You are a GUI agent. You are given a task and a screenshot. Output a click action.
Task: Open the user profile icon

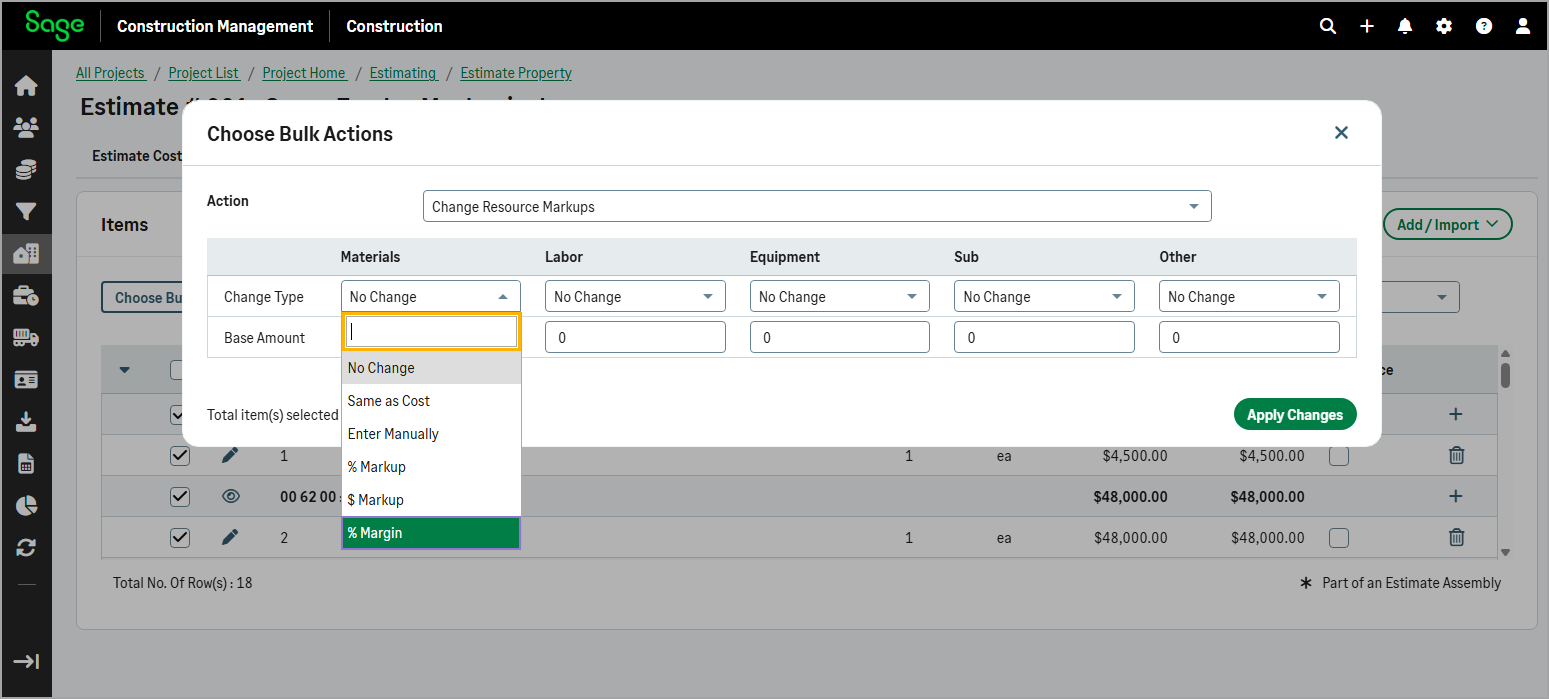[x=1523, y=26]
